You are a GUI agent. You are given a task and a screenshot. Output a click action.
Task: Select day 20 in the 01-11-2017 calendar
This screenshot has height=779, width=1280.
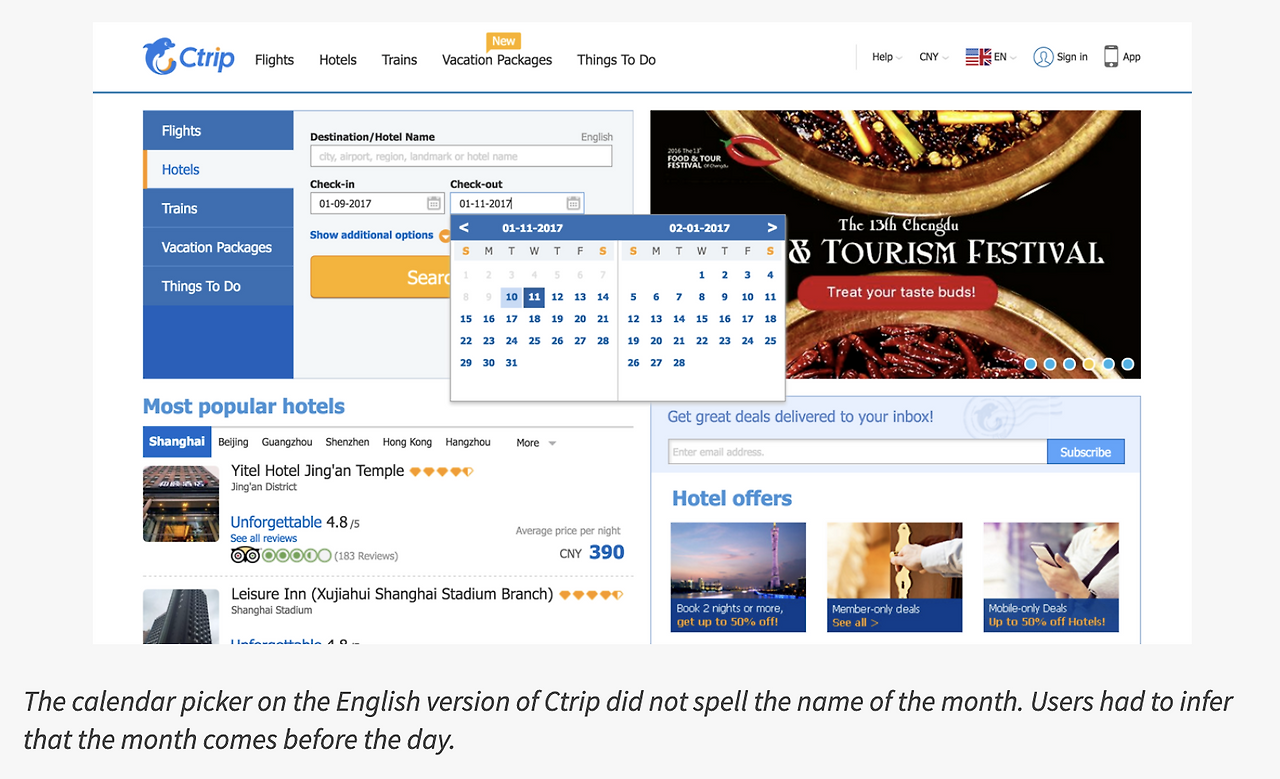click(580, 319)
